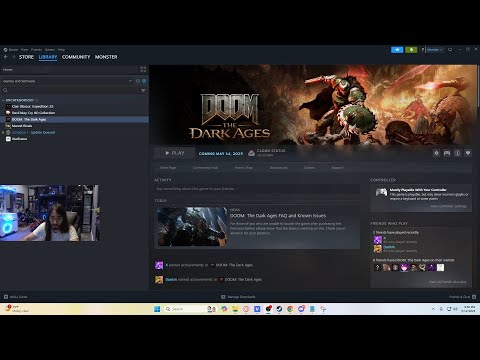Image resolution: width=480 pixels, height=360 pixels.
Task: Open game settings gear icon
Action: point(436,153)
